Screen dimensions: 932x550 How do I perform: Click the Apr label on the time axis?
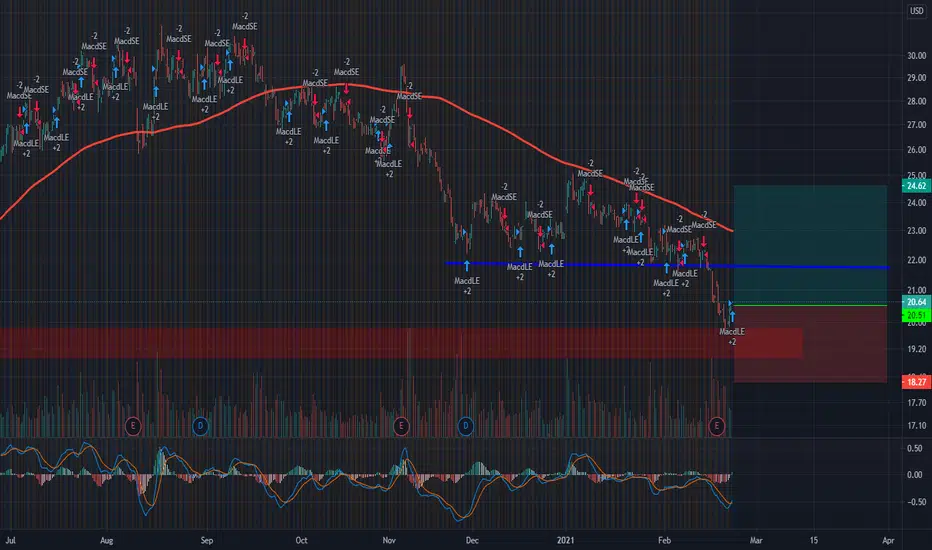coord(888,540)
